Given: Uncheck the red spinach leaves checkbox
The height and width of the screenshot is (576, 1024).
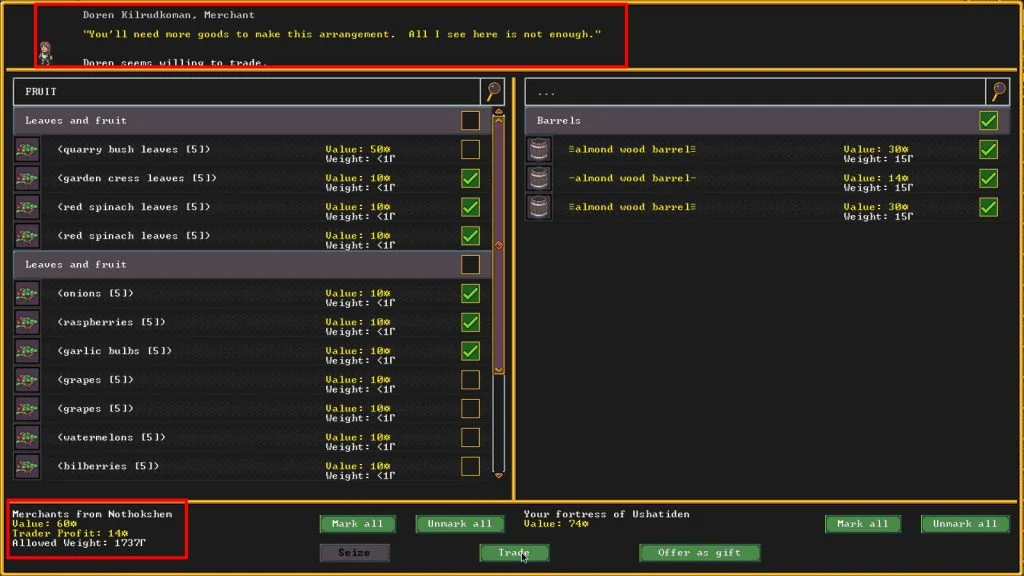Looking at the screenshot, I should (470, 207).
